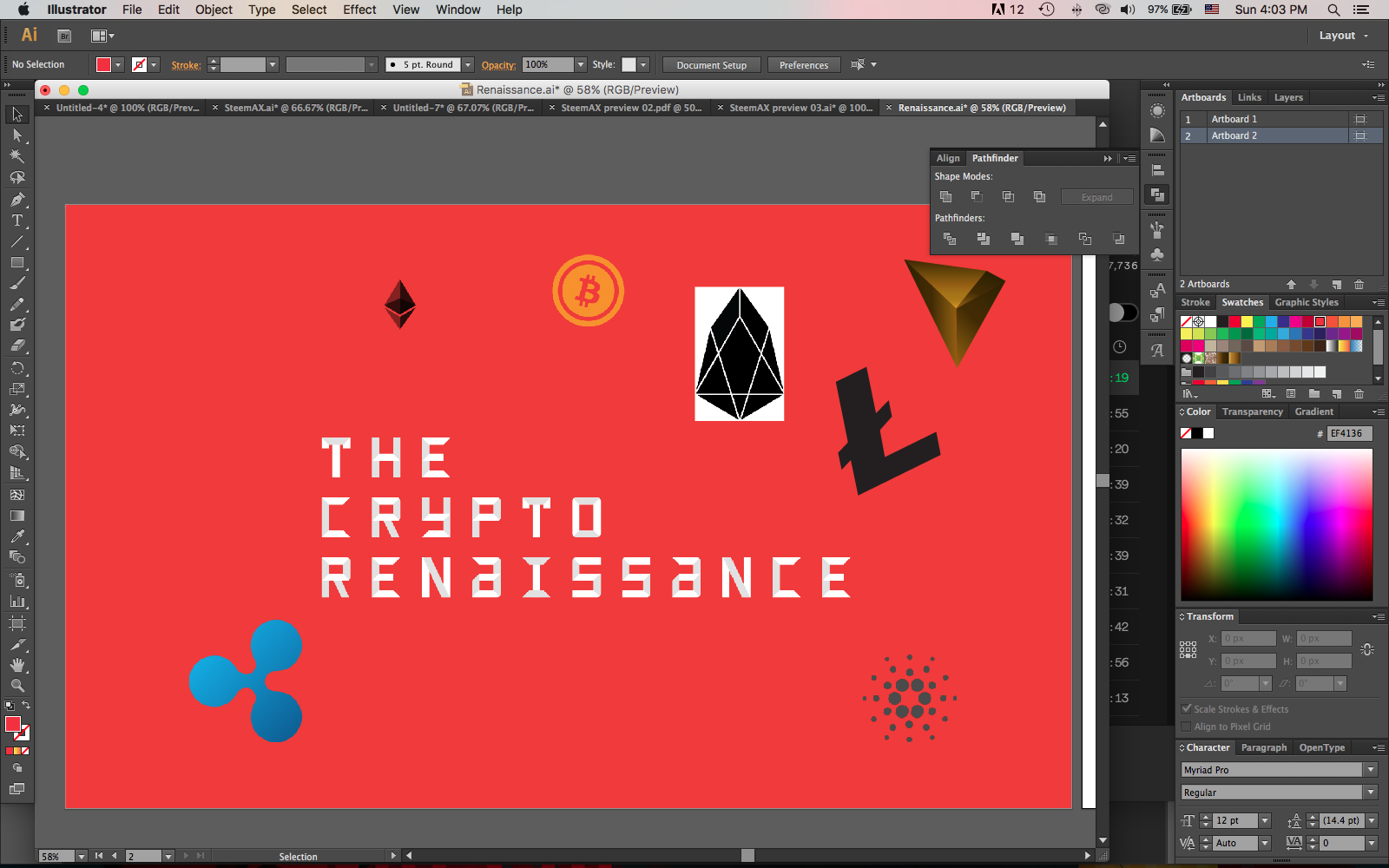The height and width of the screenshot is (868, 1389).
Task: Pick the Pen tool in the toolbar
Action: pos(16,200)
